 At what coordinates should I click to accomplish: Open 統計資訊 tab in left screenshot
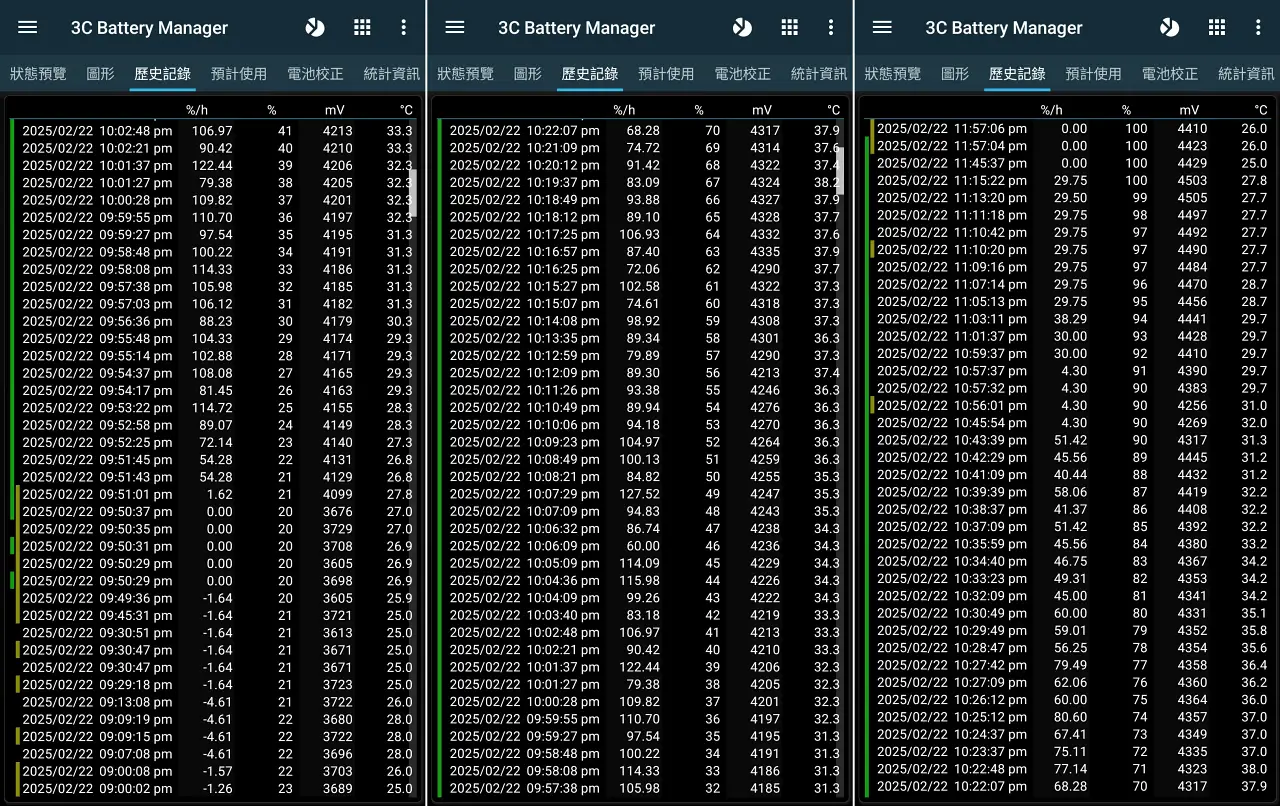point(391,73)
